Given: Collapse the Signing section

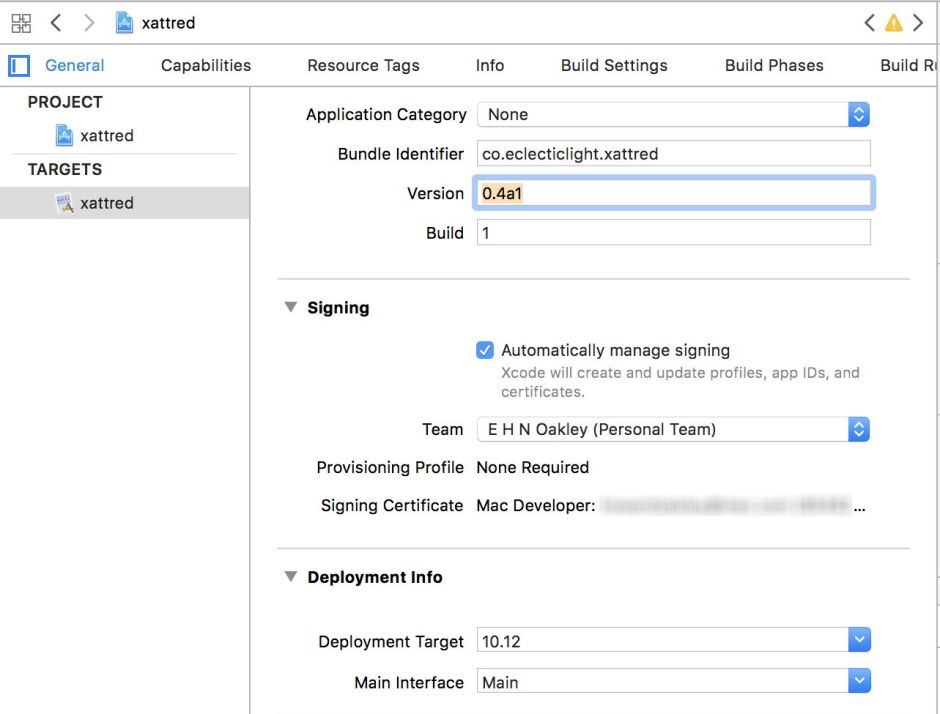Looking at the screenshot, I should click(x=291, y=308).
